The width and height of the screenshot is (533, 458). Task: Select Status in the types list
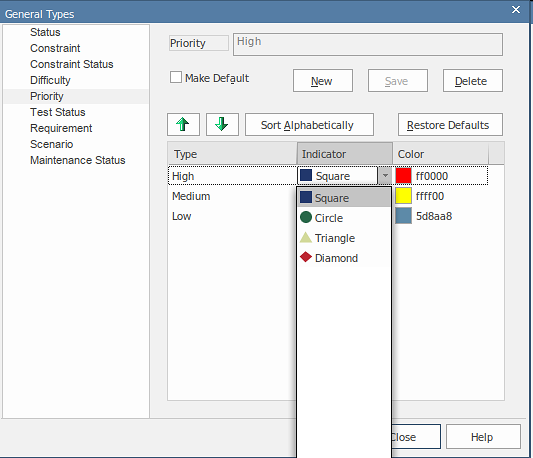45,32
